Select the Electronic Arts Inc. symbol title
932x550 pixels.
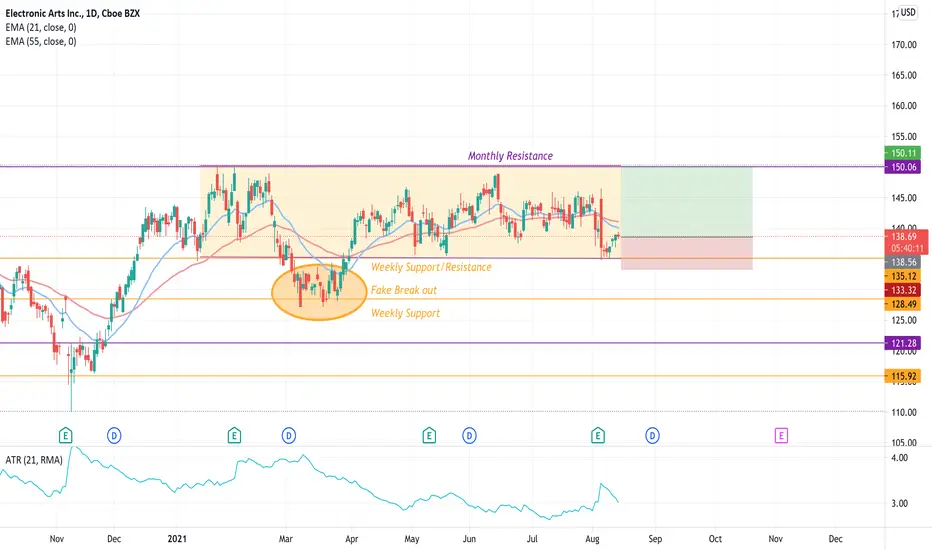73,13
